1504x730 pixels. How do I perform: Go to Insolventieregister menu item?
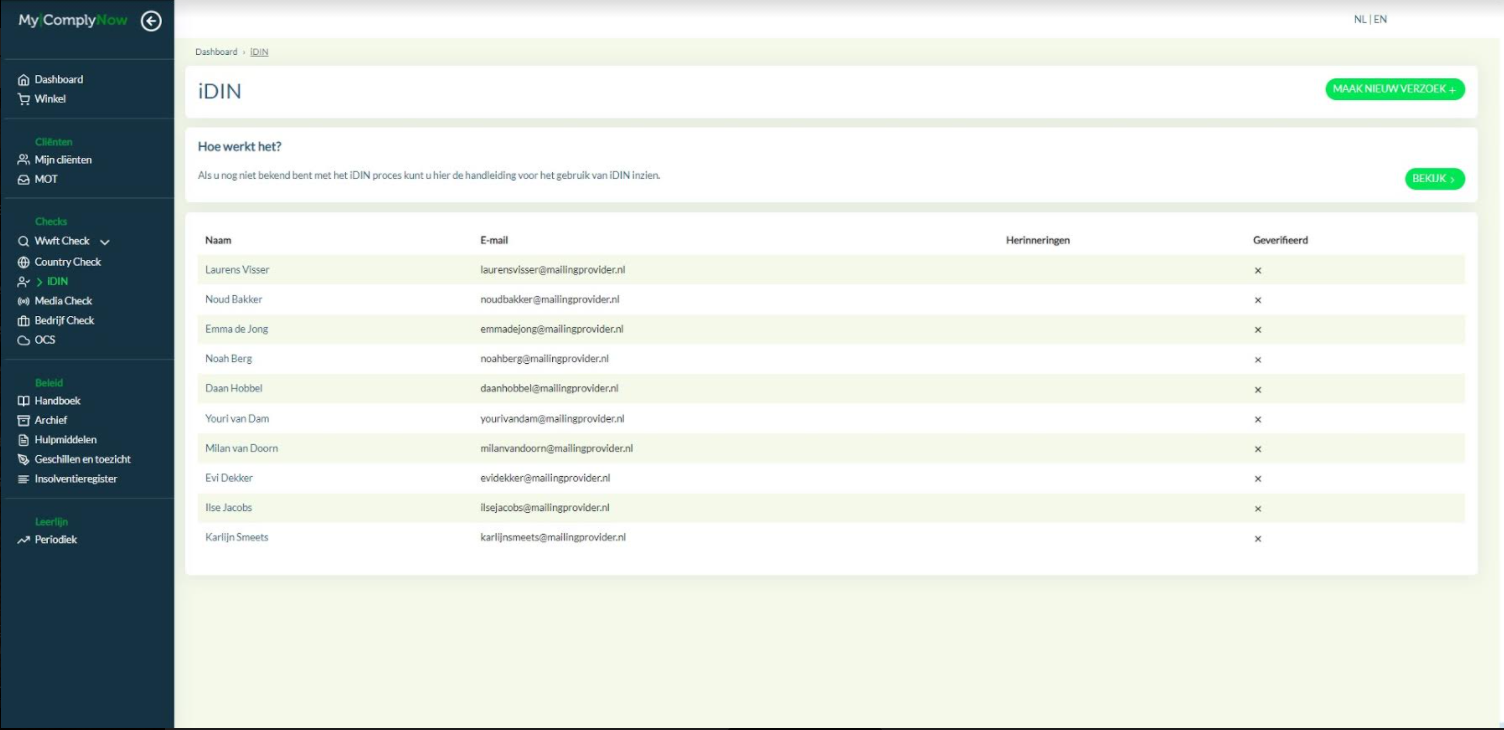click(x=75, y=479)
